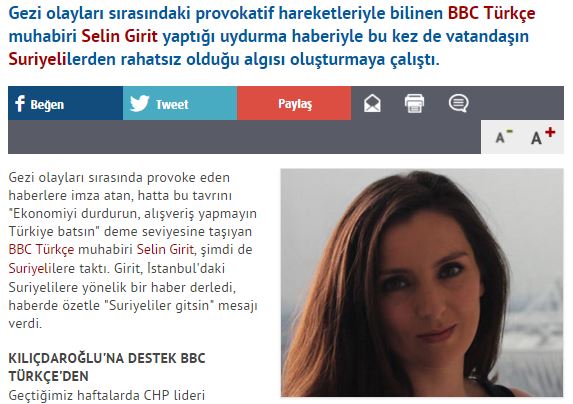Click the Facebook Beğen button
Image resolution: width=573 pixels, height=404 pixels.
pos(65,103)
